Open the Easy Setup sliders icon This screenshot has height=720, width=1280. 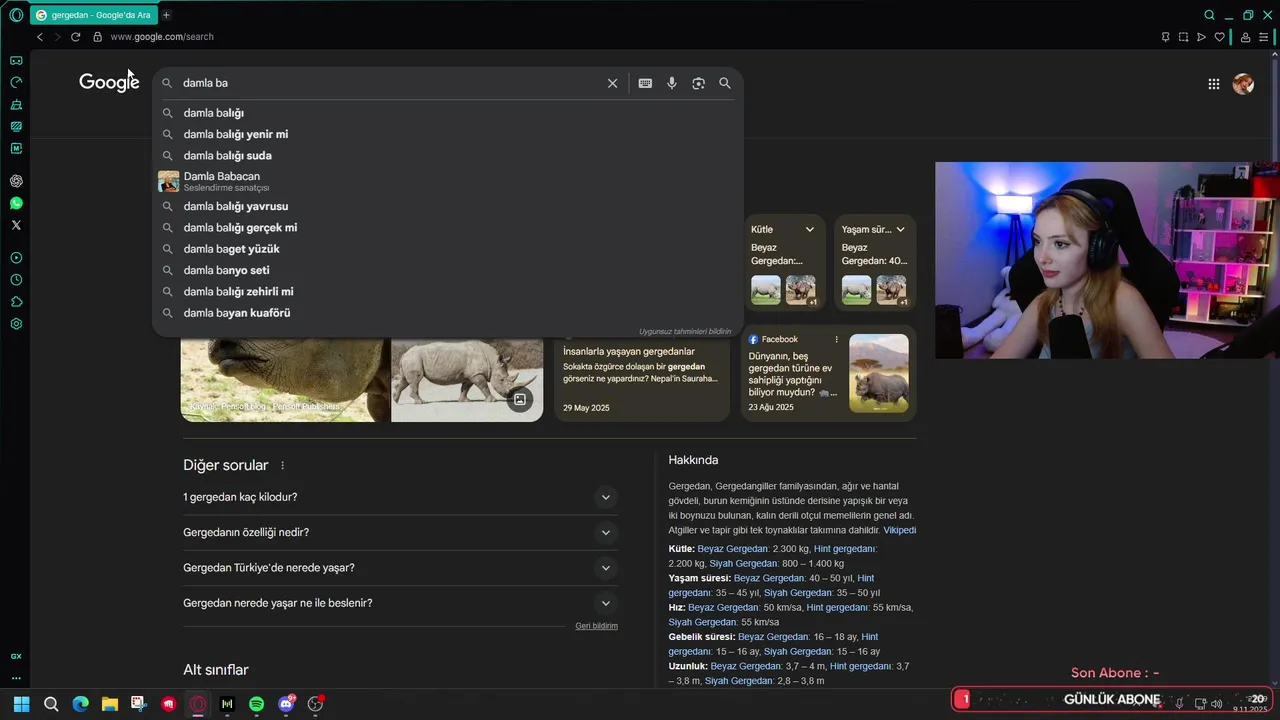pyautogui.click(x=1264, y=37)
